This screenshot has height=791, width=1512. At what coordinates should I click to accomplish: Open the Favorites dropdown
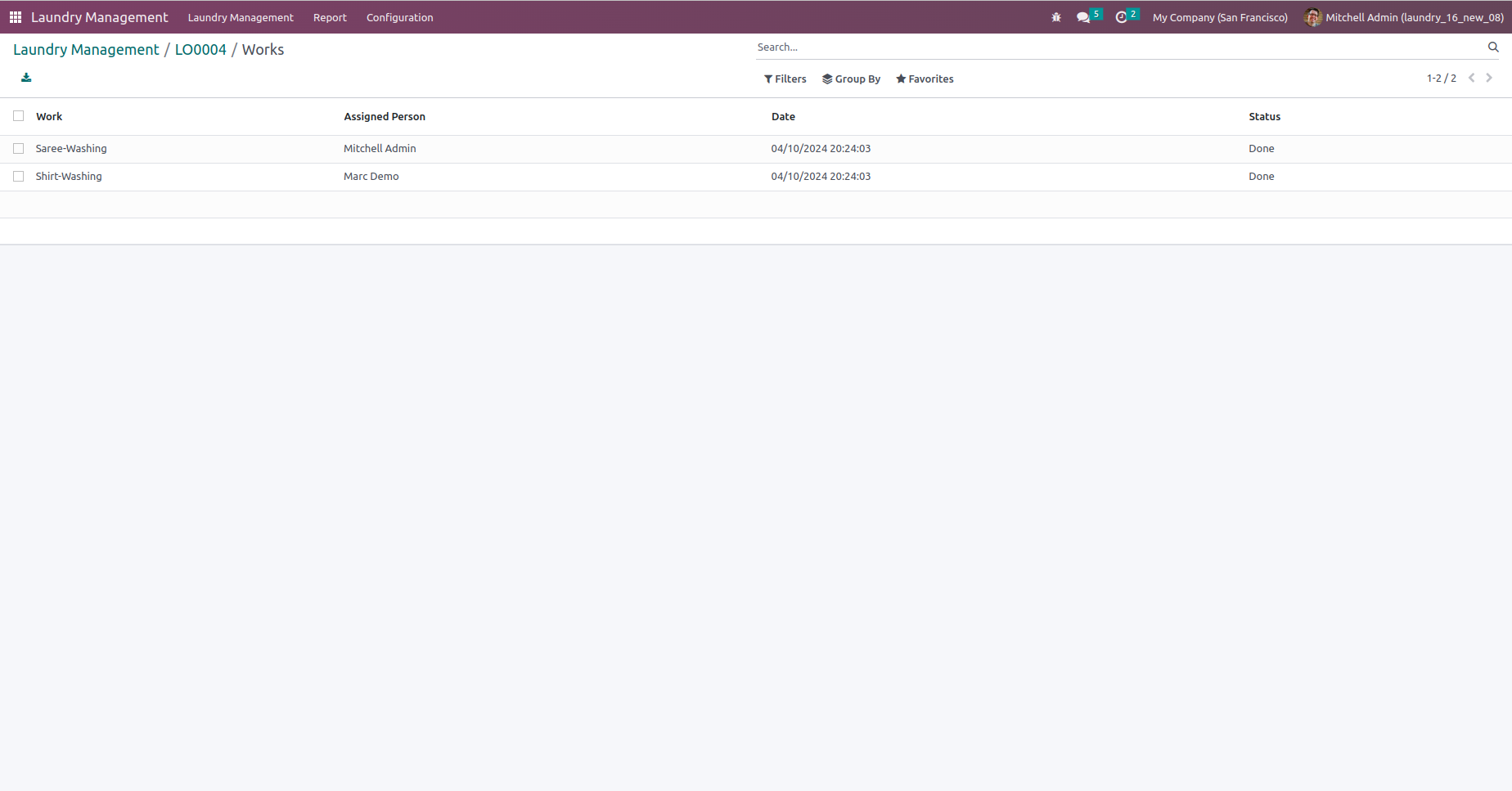[925, 79]
